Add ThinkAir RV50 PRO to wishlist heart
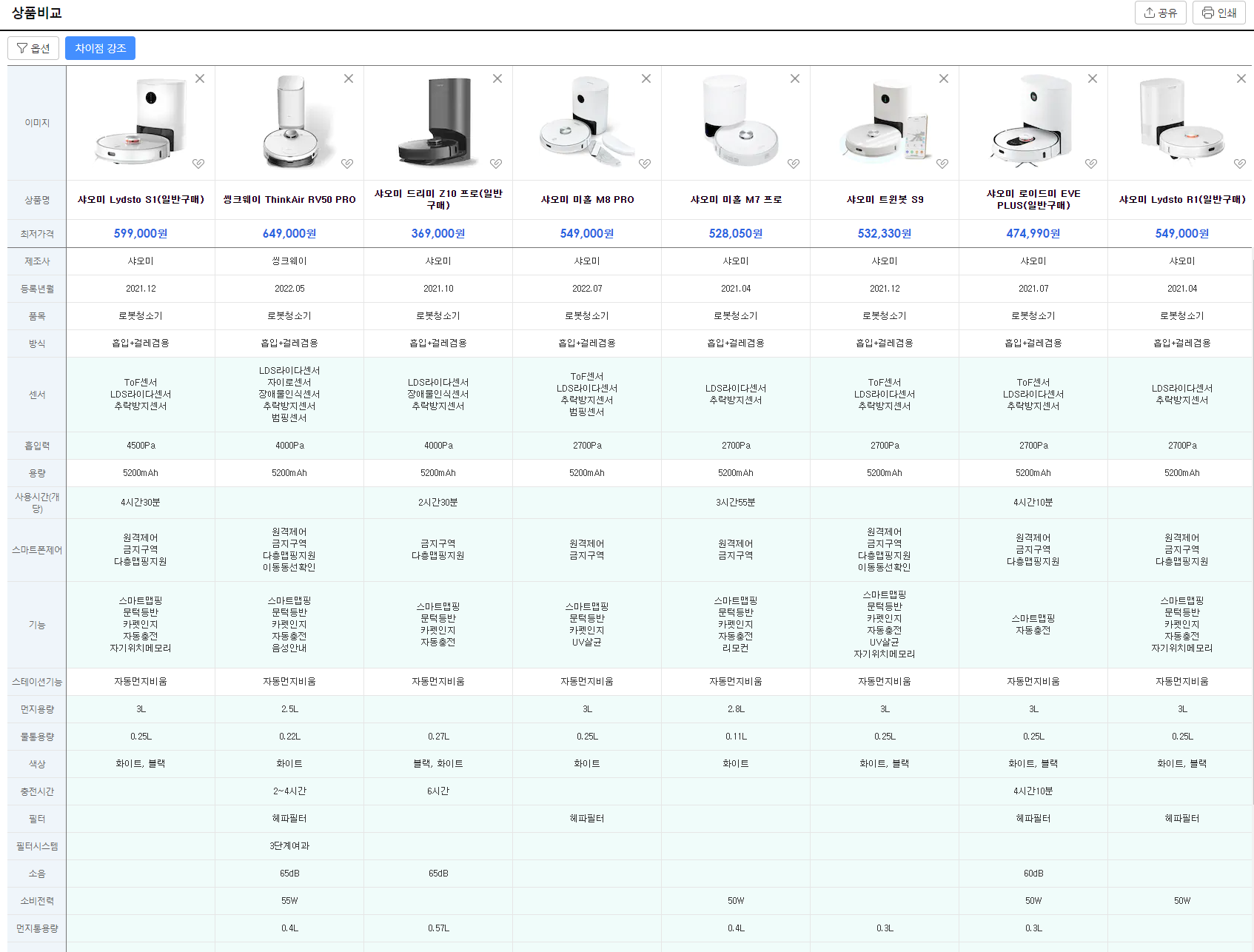 coord(347,164)
